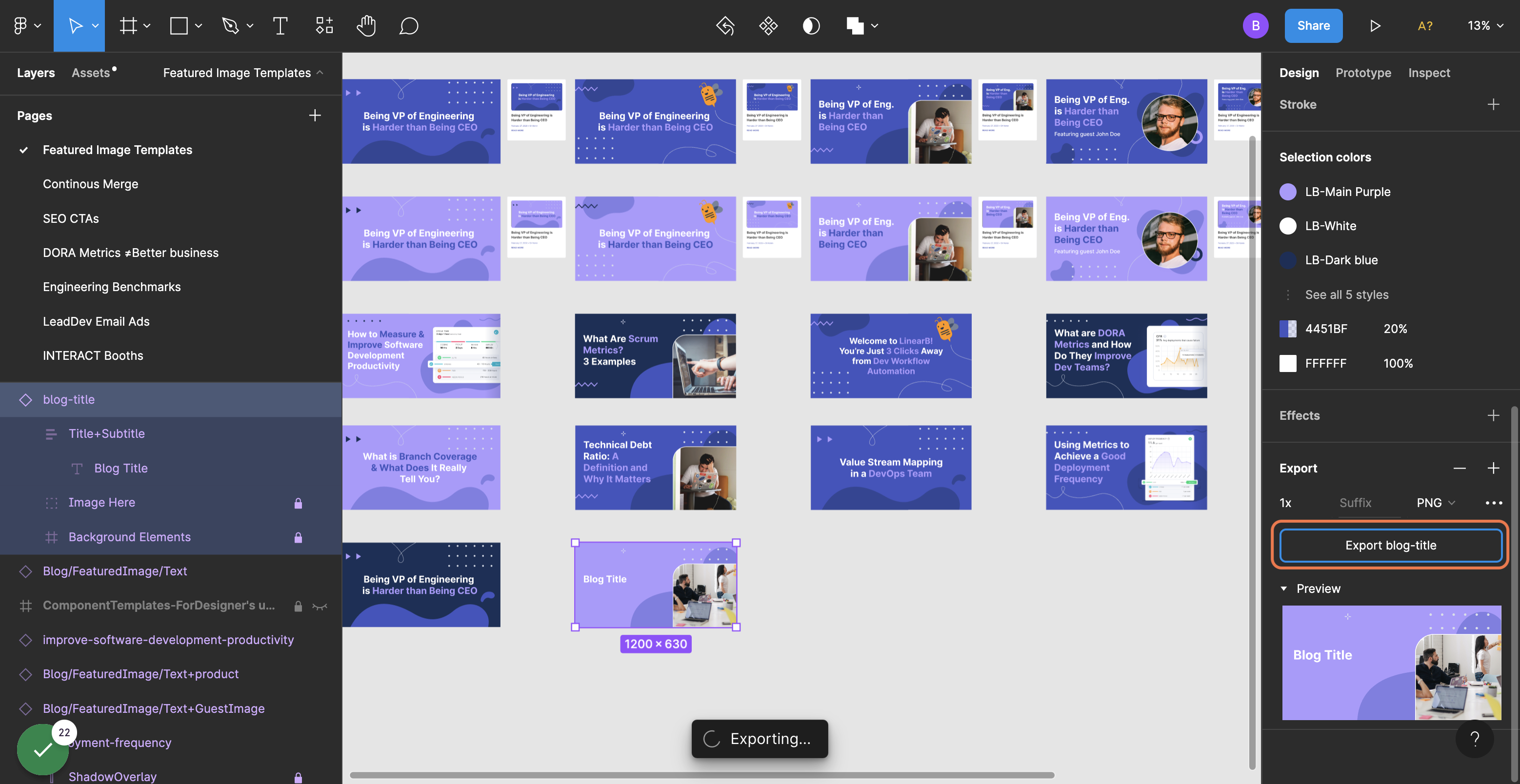Start presentation with Play icon
This screenshot has height=784, width=1520.
(1375, 25)
